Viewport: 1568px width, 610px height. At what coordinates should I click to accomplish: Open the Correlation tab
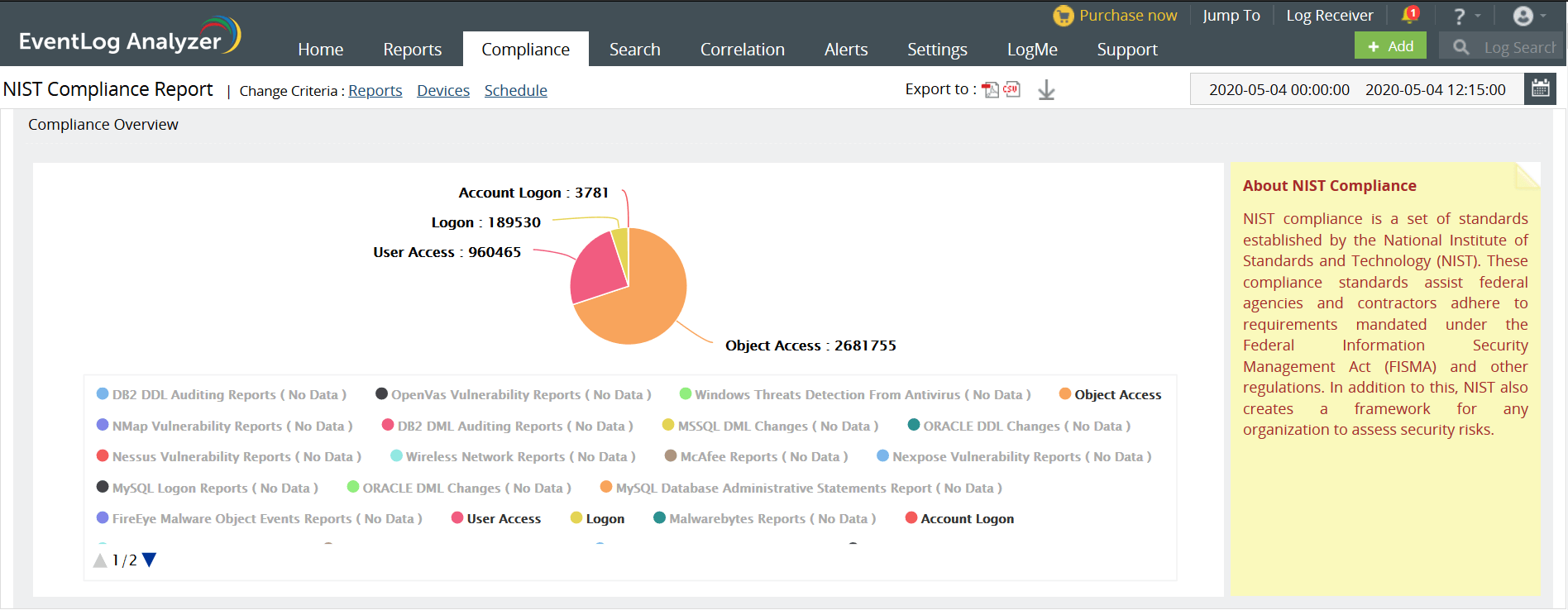pyautogui.click(x=742, y=50)
